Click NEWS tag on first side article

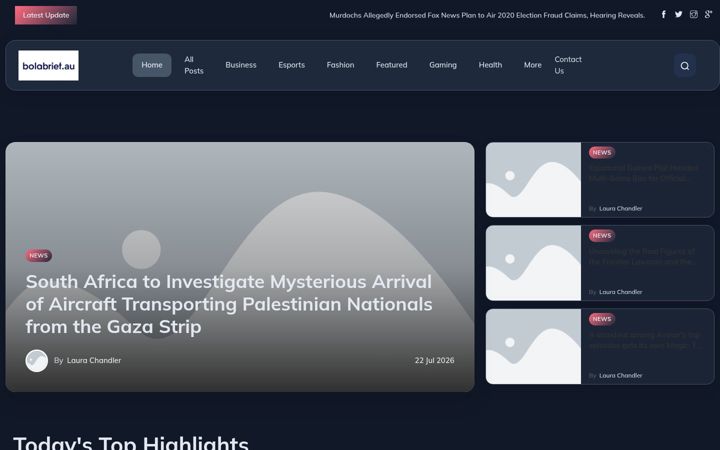click(x=602, y=152)
